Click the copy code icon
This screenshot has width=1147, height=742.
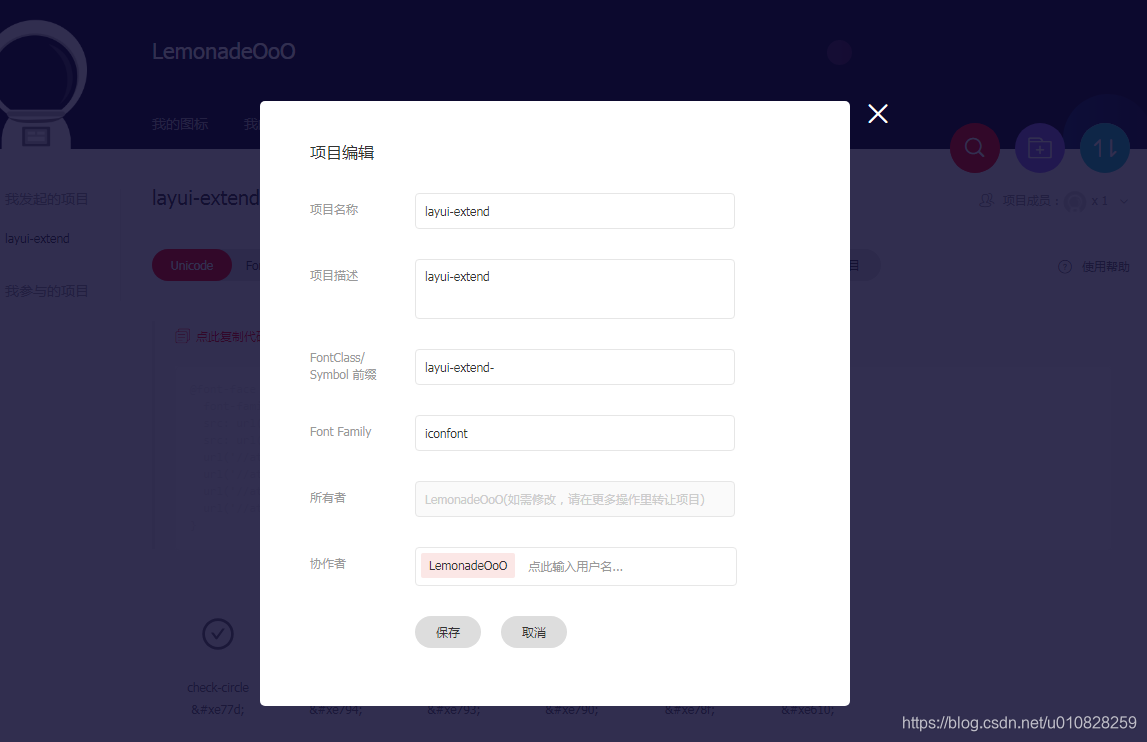(183, 336)
